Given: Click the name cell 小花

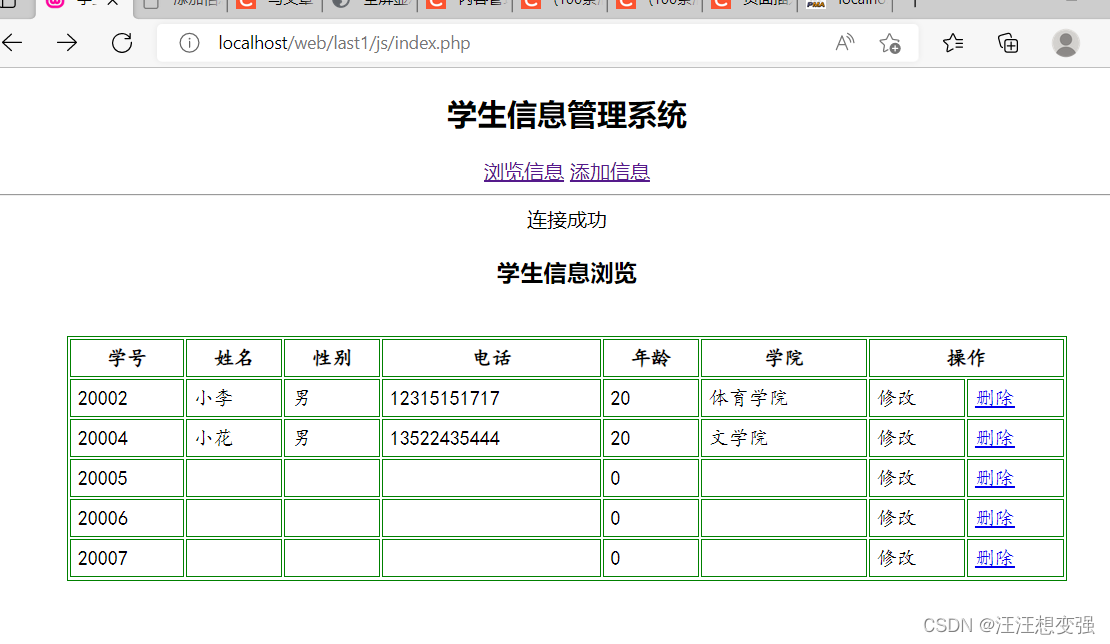Looking at the screenshot, I should click(234, 439).
